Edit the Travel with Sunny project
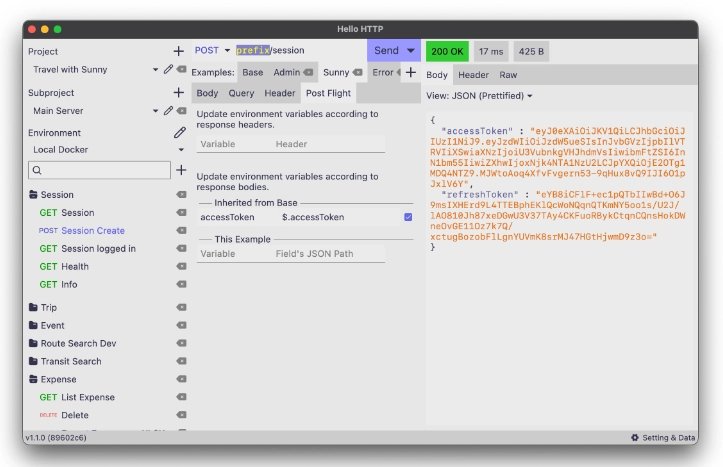The width and height of the screenshot is (723, 467). pos(168,70)
